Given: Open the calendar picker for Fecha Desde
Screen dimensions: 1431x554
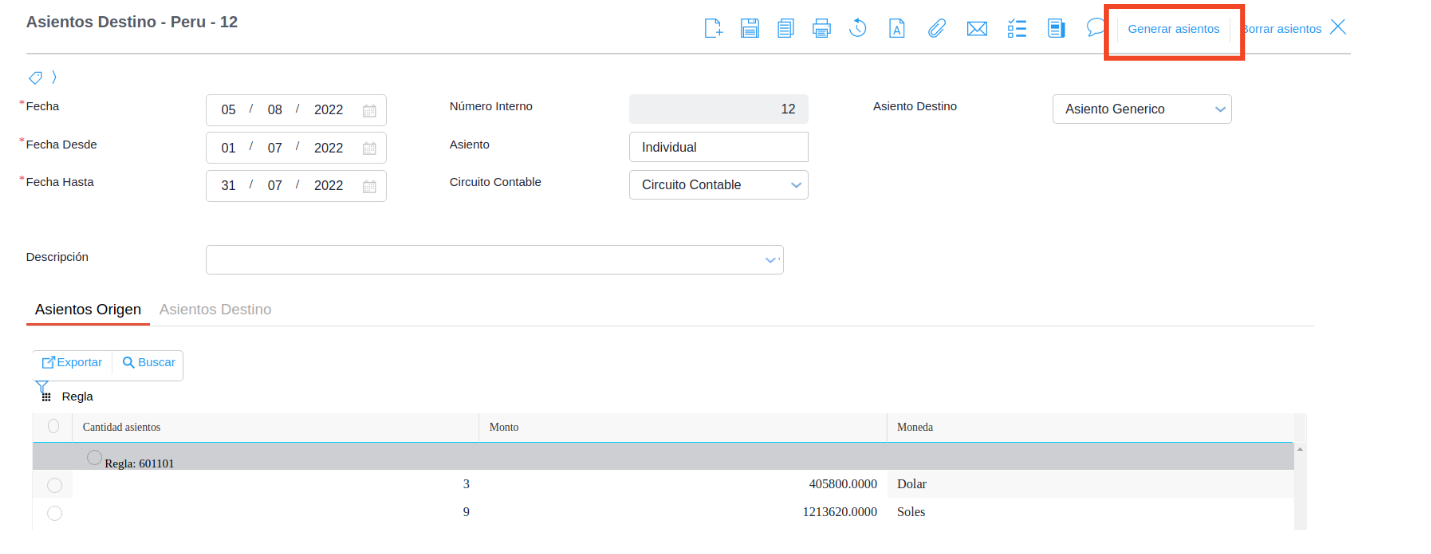Looking at the screenshot, I should point(369,148).
